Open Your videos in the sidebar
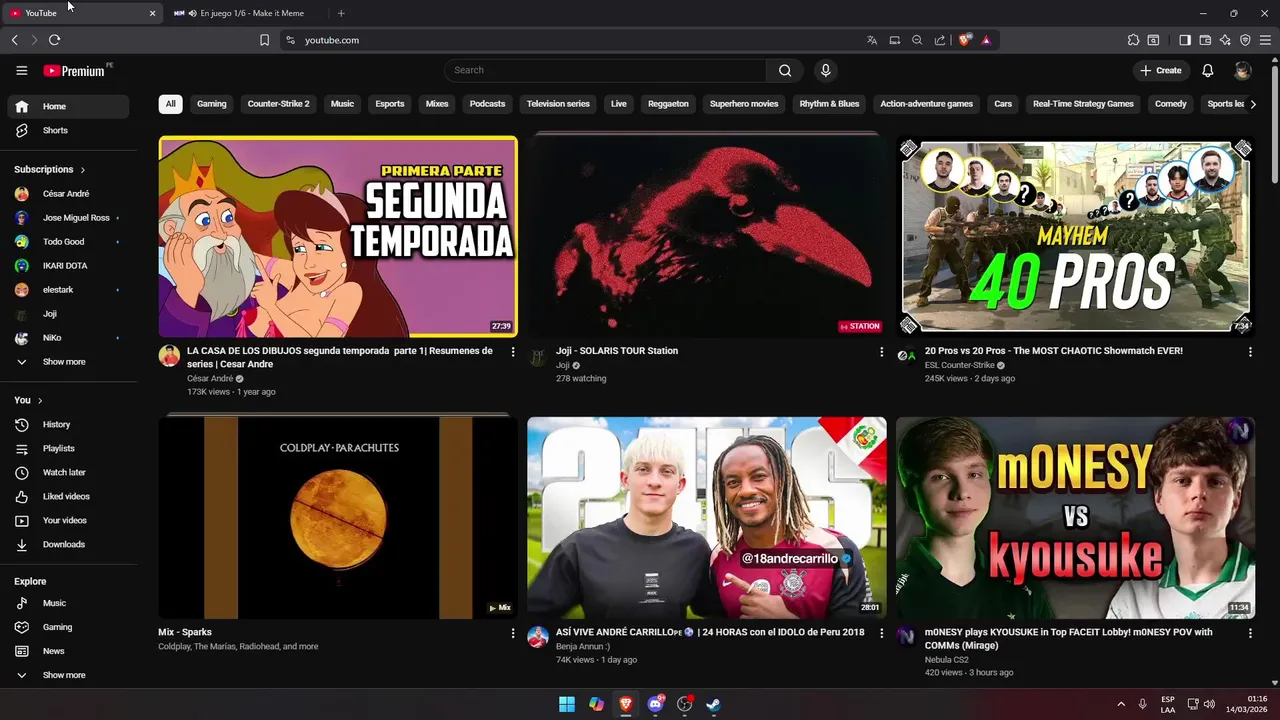1280x720 pixels. point(68,520)
